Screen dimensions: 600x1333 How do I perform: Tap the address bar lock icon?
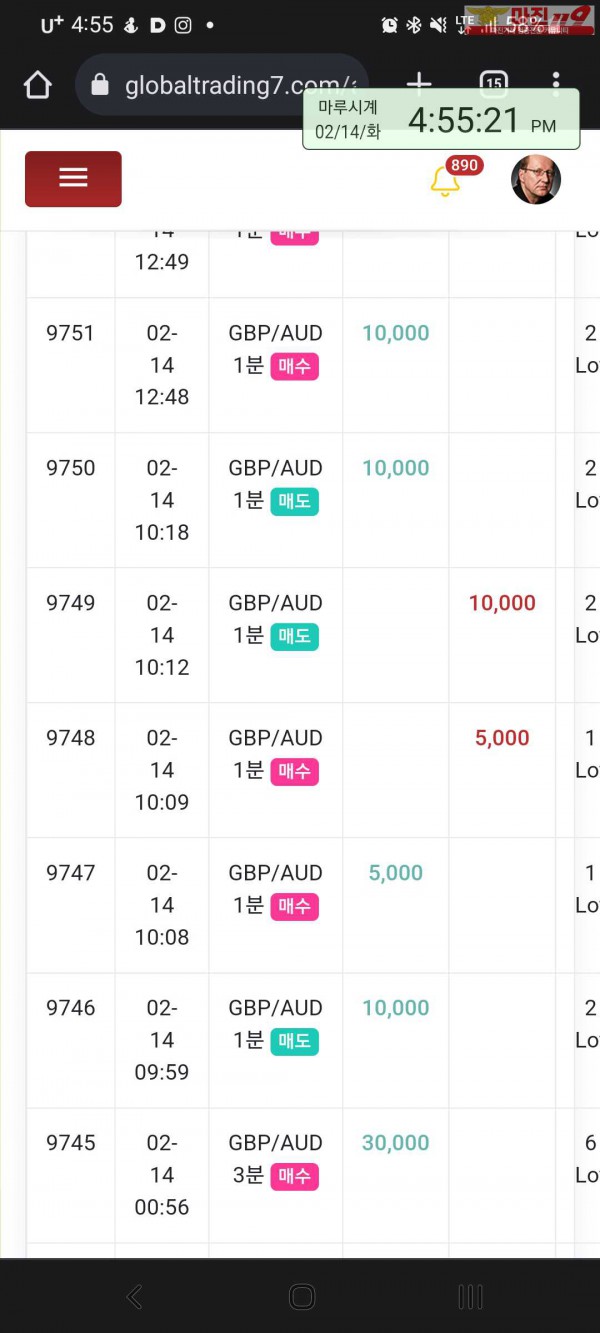pos(99,86)
